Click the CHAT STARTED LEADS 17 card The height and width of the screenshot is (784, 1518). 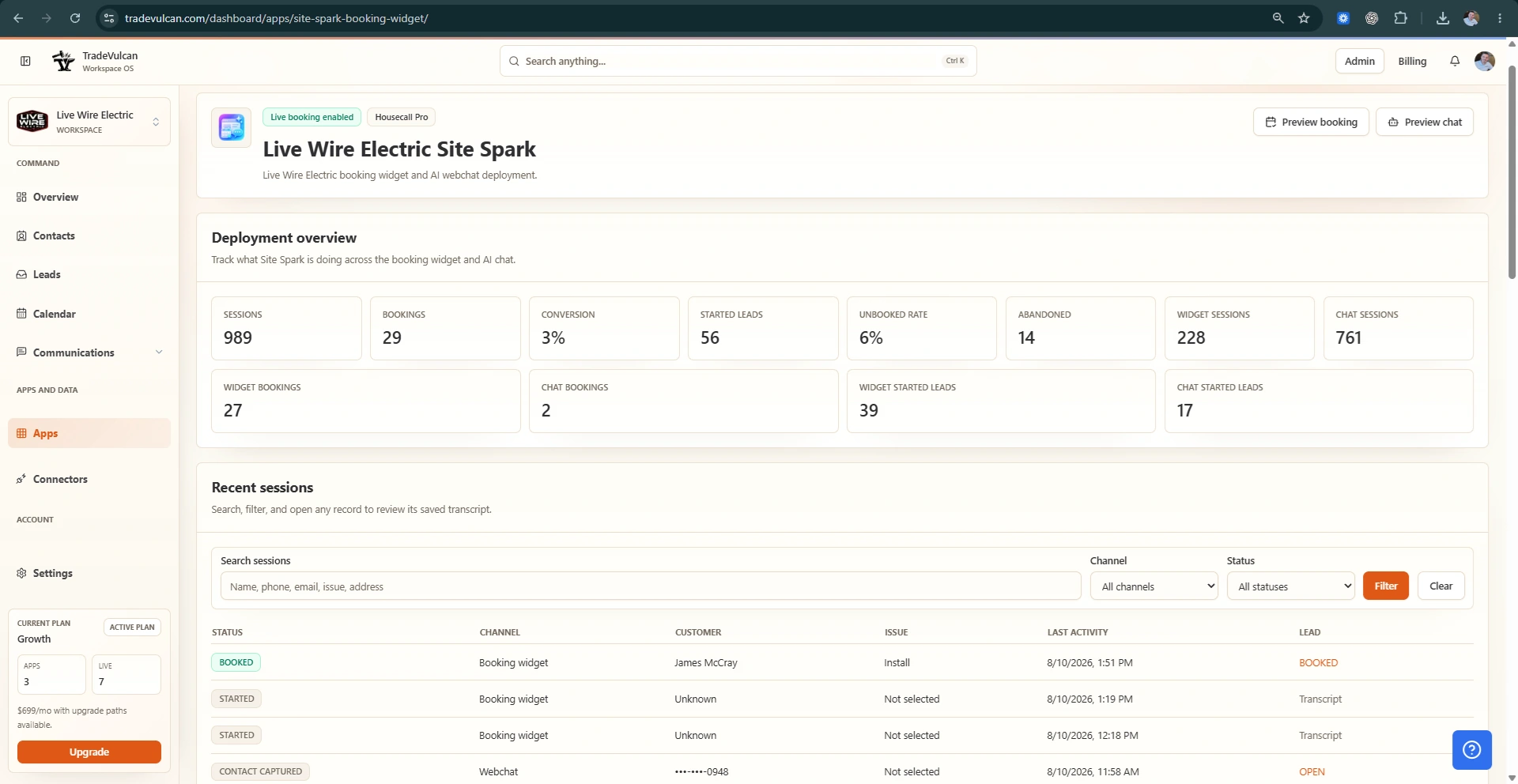[1319, 401]
